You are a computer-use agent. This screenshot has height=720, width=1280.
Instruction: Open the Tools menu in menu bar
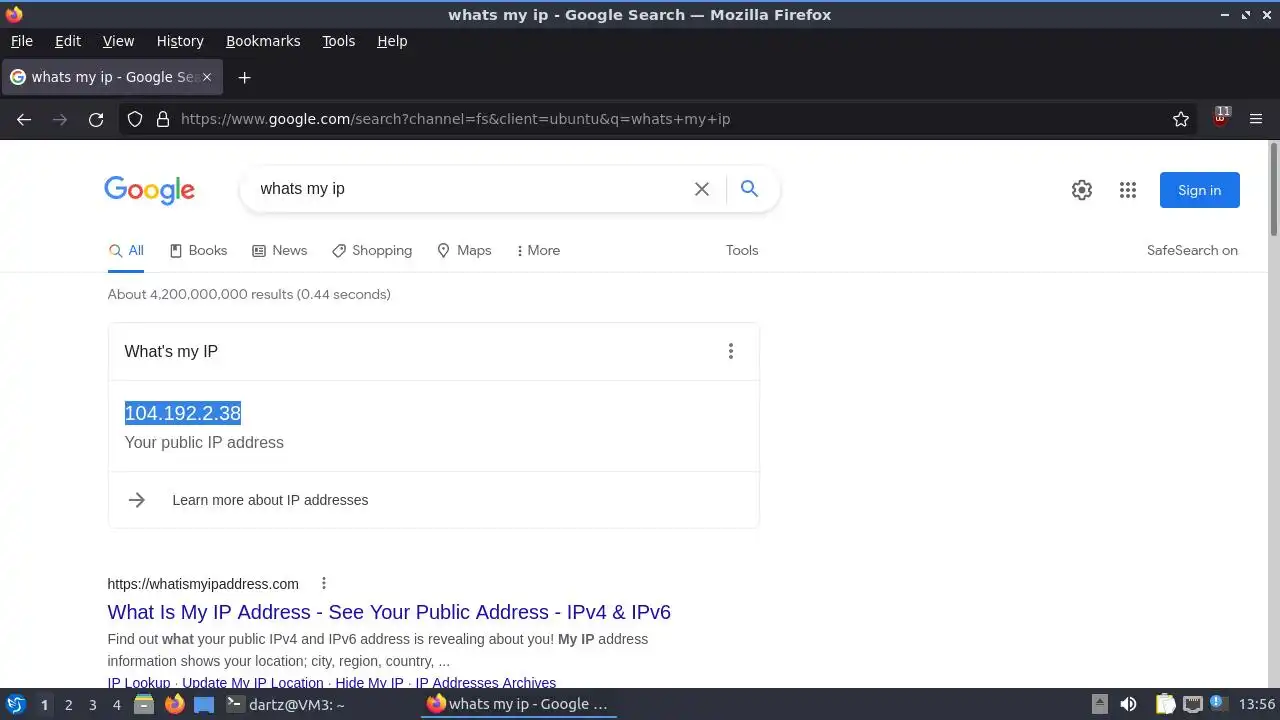pyautogui.click(x=338, y=41)
